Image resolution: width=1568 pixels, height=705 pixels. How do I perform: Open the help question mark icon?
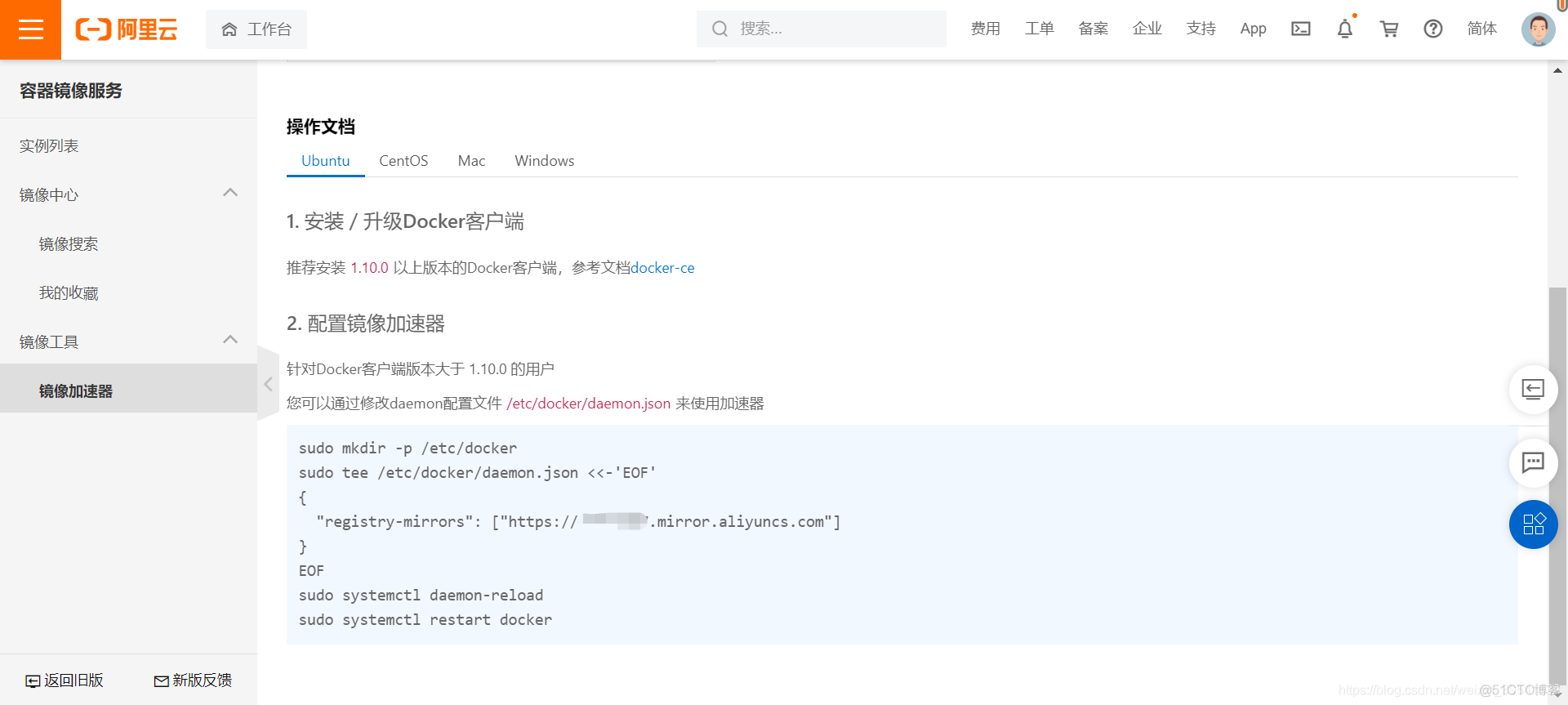pos(1433,29)
